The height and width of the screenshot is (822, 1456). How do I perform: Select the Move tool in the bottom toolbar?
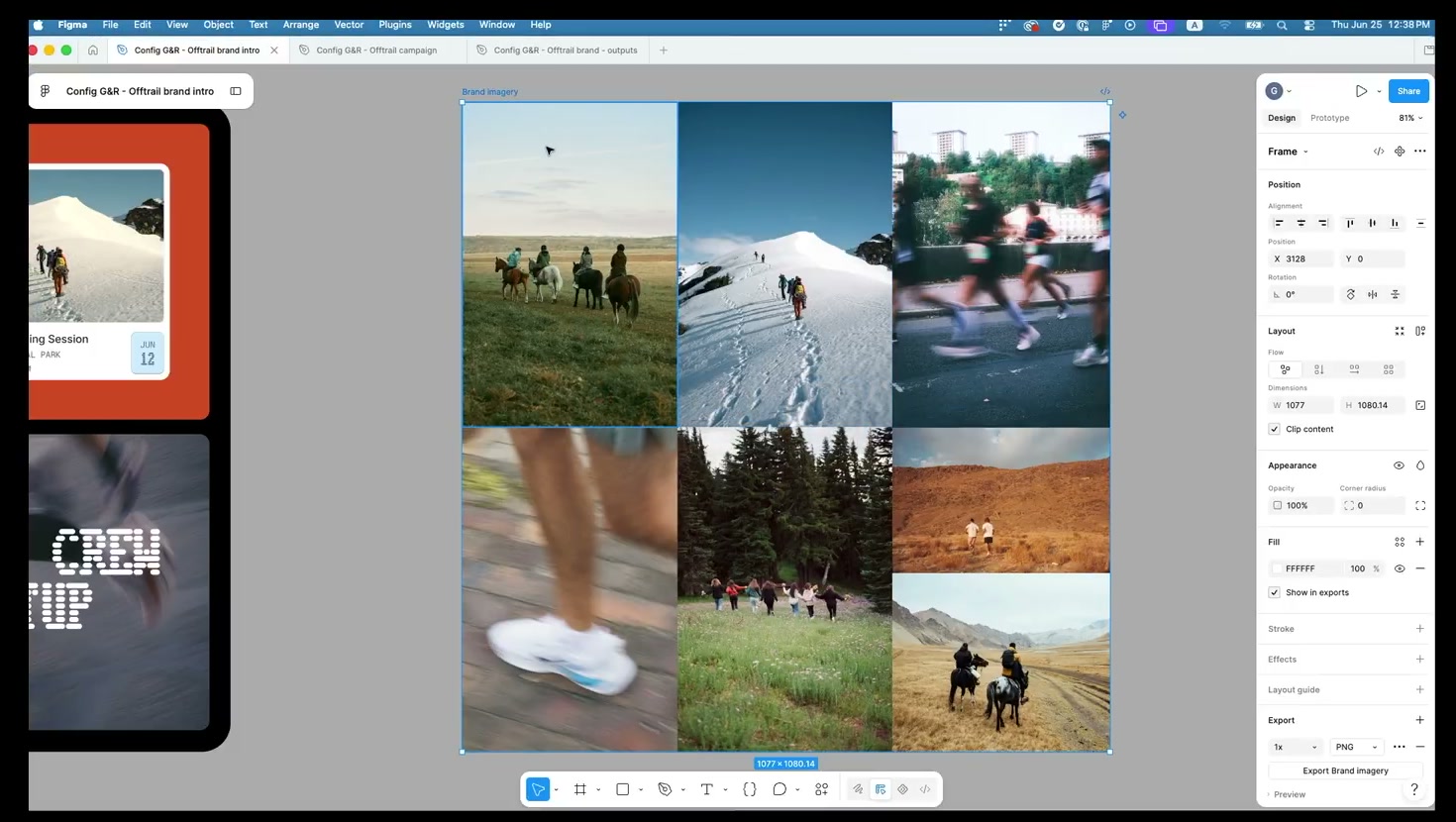click(x=538, y=789)
